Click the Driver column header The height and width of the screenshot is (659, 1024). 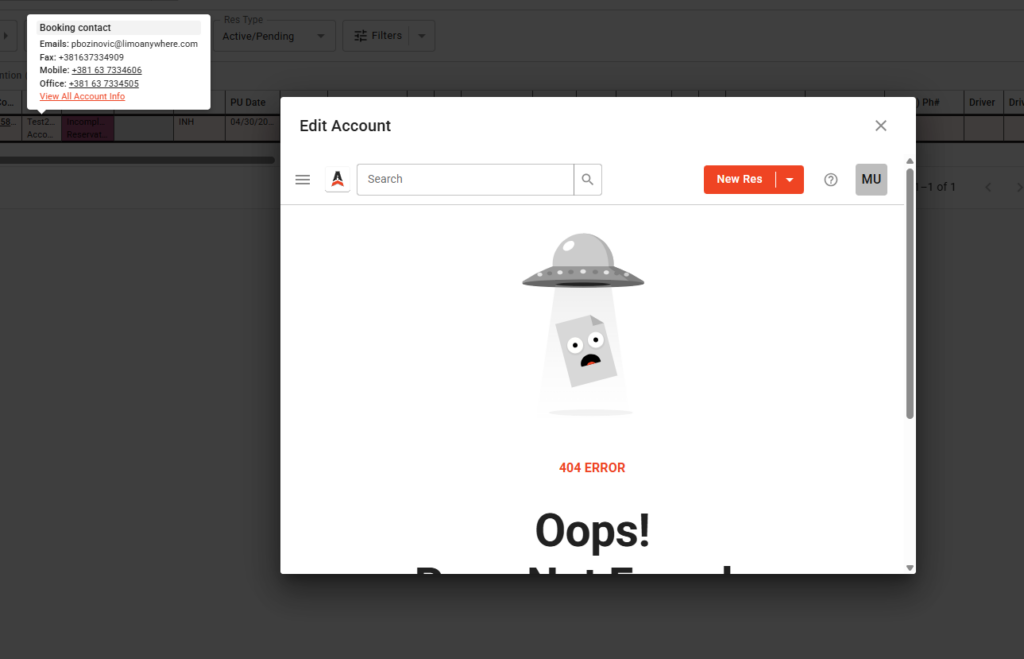[x=982, y=103]
